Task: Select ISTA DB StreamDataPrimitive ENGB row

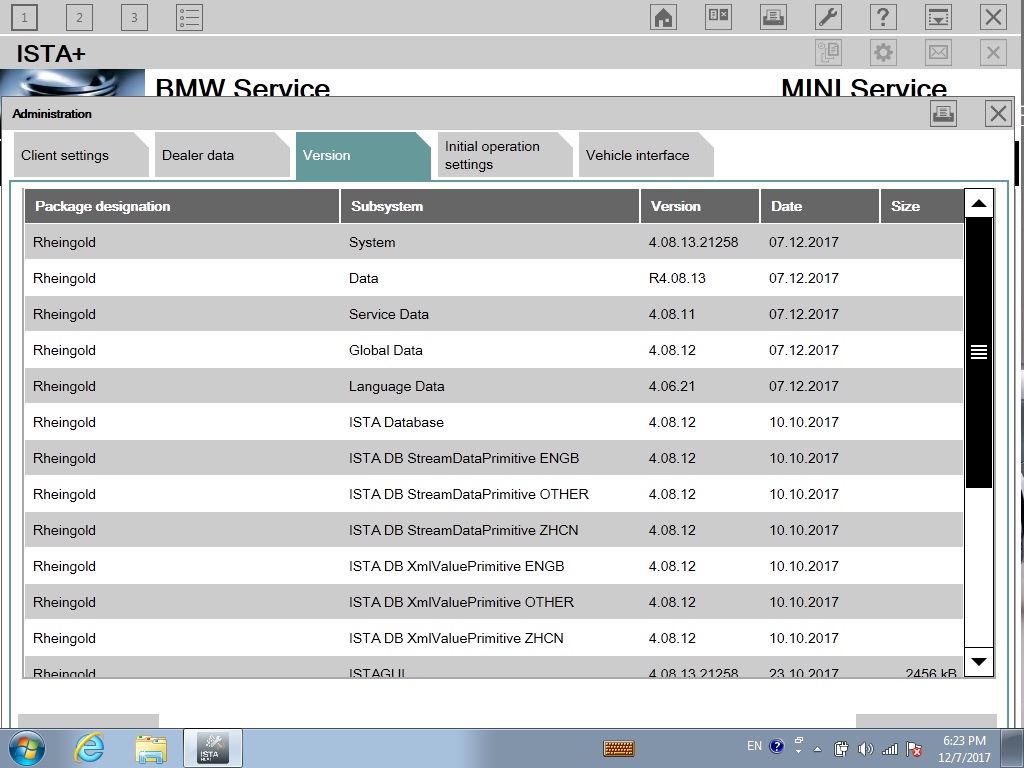Action: [494, 458]
